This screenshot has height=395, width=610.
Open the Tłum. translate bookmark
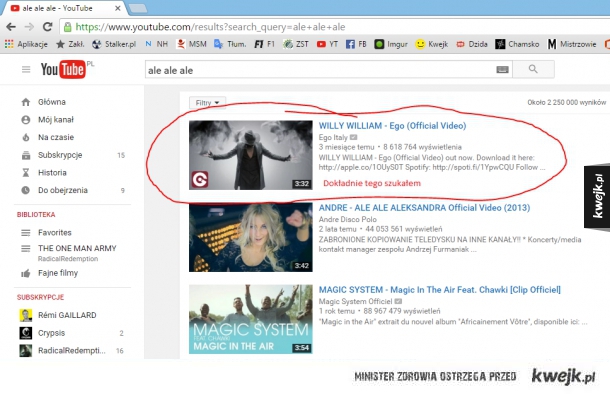(230, 44)
